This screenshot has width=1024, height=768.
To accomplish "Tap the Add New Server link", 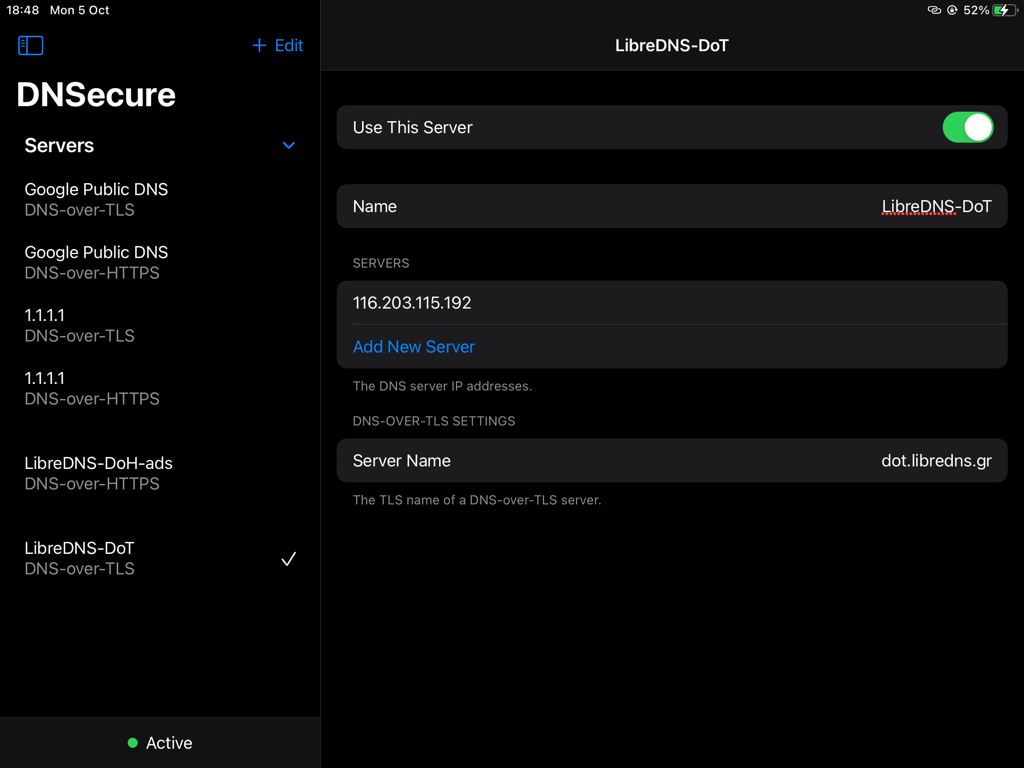I will [414, 347].
